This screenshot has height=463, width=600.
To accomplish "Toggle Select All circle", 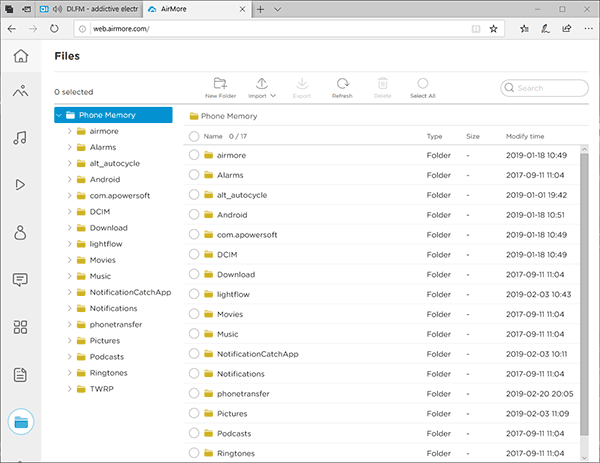I will tap(423, 83).
